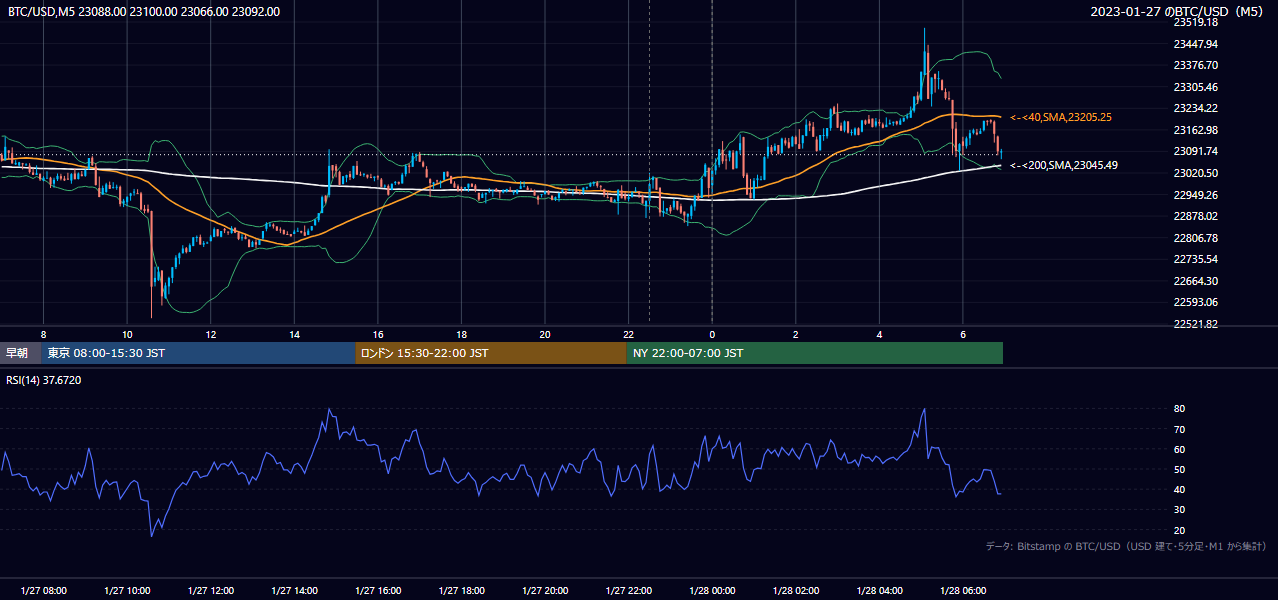This screenshot has height=600, width=1278.
Task: Click the BTC/USD,M5 OHLC header text
Action: (144, 11)
